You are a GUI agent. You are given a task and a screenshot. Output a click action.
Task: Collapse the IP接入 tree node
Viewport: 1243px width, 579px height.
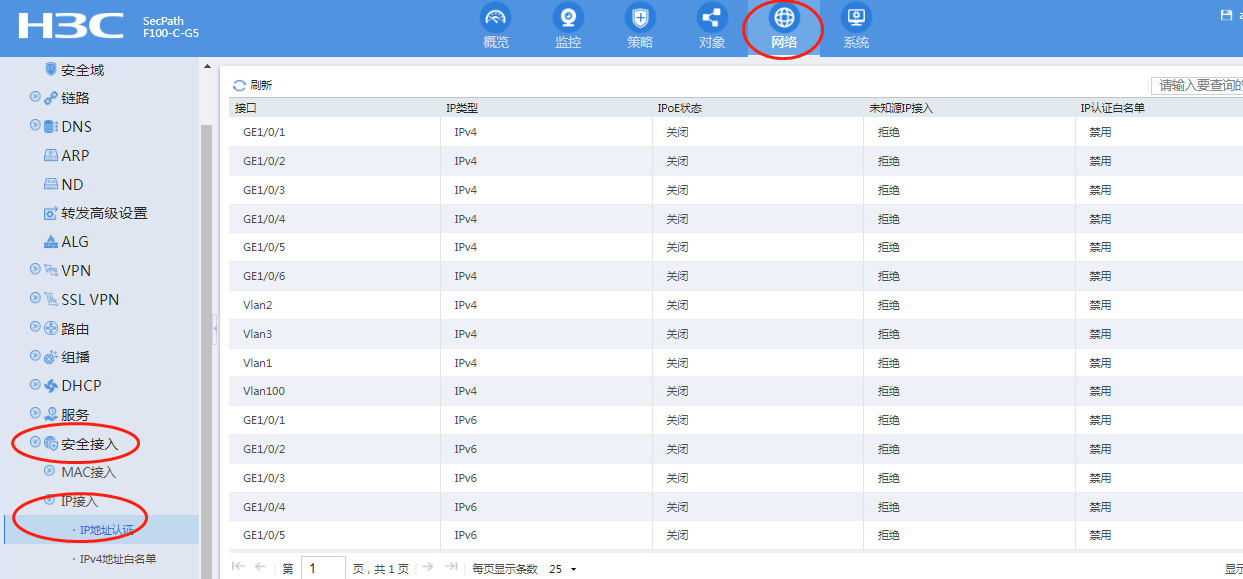(51, 500)
